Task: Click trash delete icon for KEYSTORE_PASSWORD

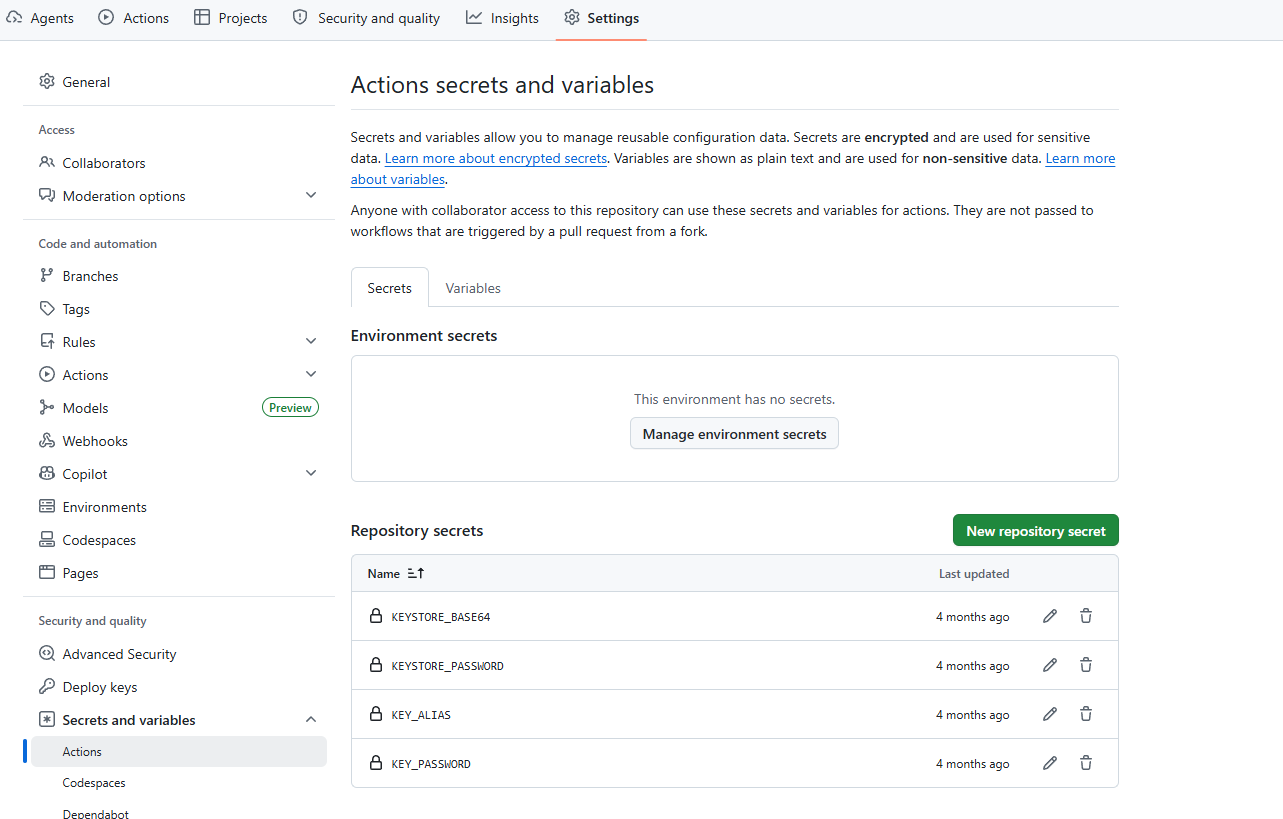Action: (1085, 665)
